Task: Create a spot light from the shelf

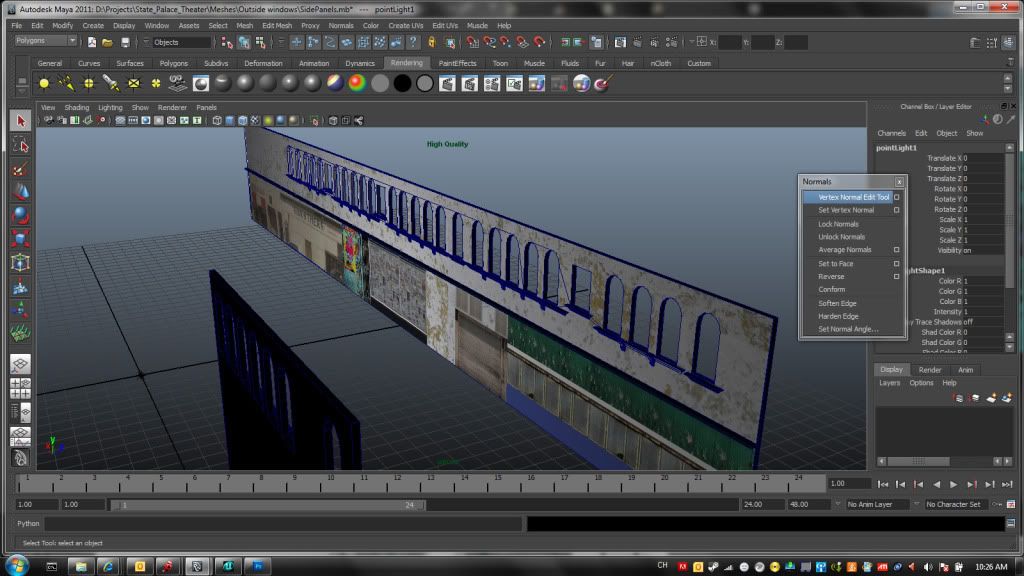Action: point(111,84)
